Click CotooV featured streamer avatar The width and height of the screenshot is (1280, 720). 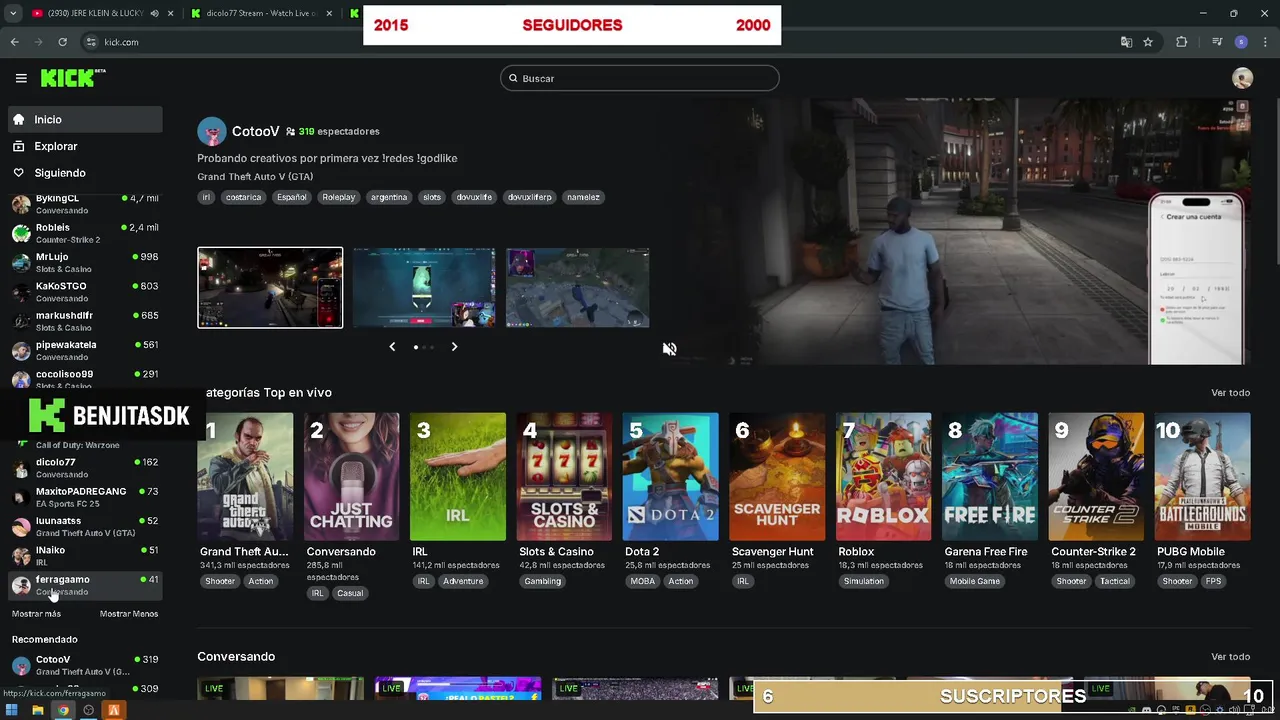tap(212, 131)
